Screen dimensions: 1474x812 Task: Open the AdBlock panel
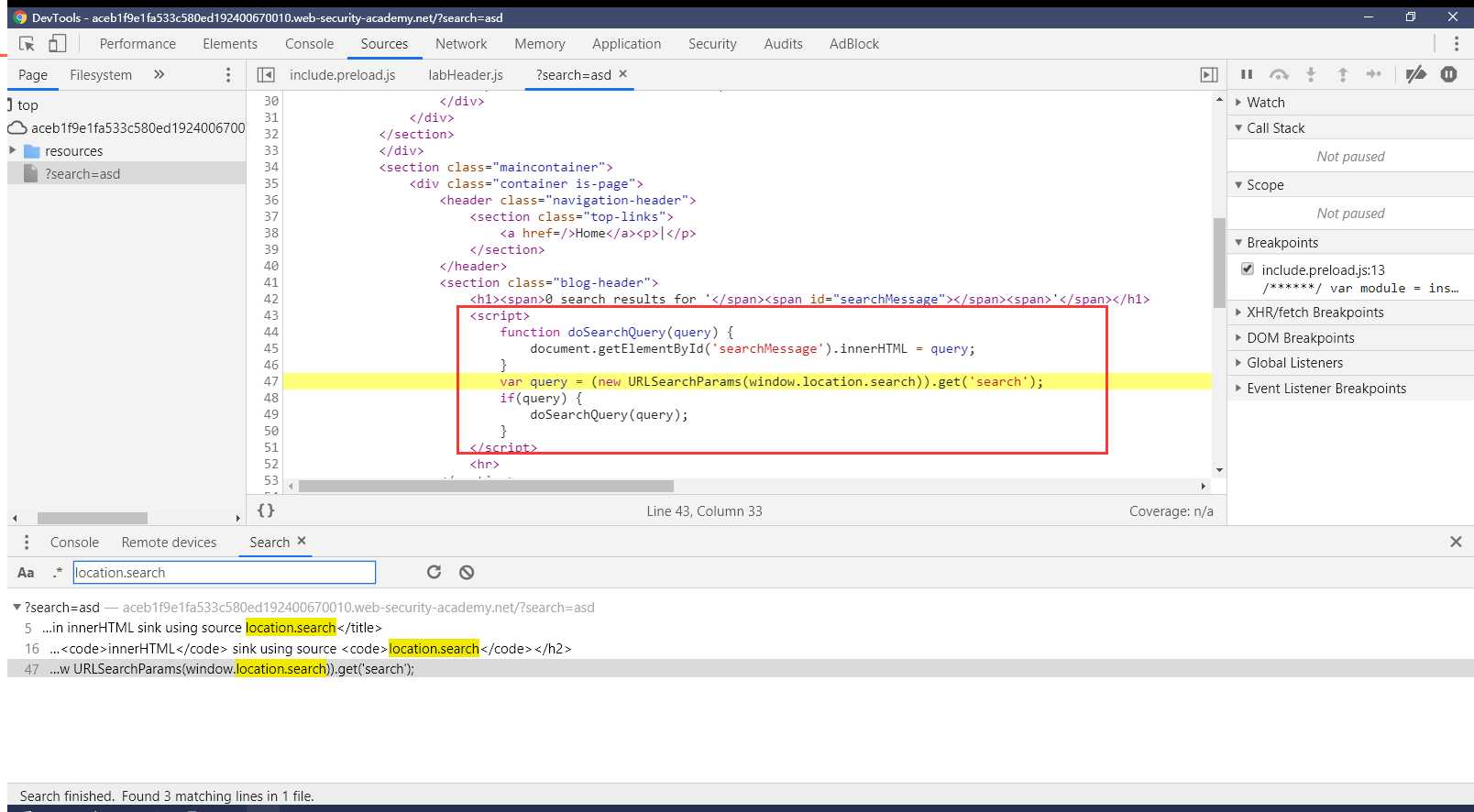click(x=853, y=44)
